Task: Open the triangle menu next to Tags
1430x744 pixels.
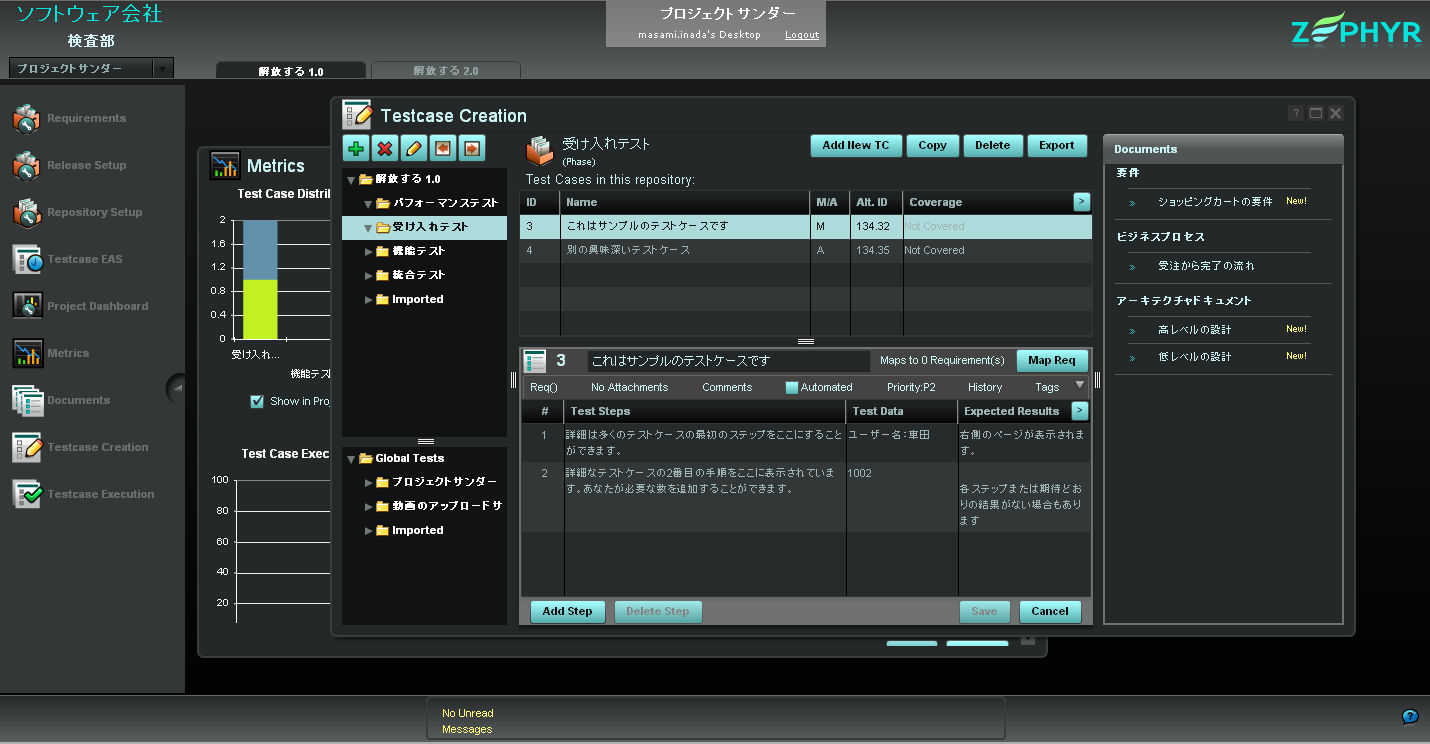Action: (x=1080, y=385)
